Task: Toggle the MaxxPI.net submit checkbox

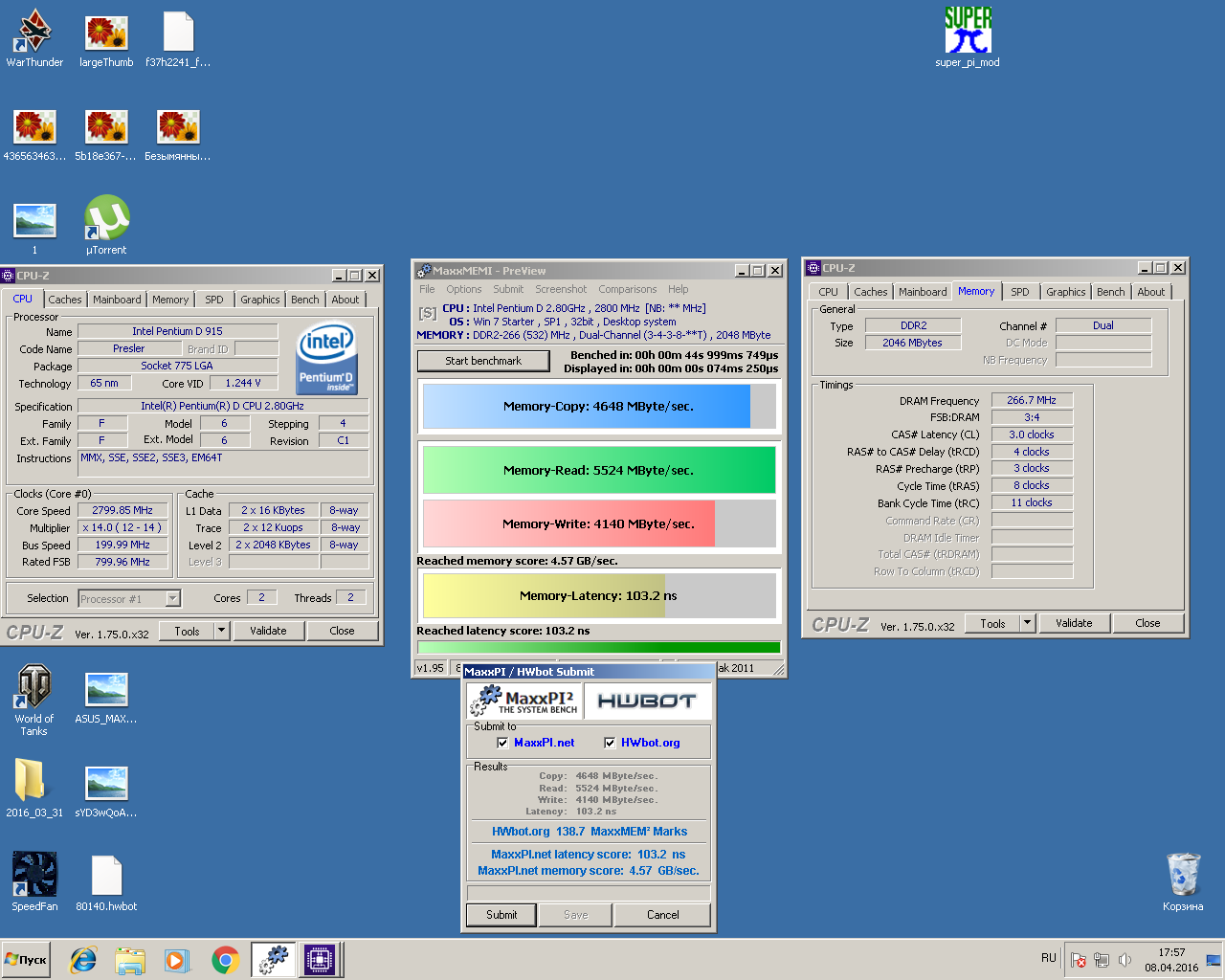Action: click(502, 743)
